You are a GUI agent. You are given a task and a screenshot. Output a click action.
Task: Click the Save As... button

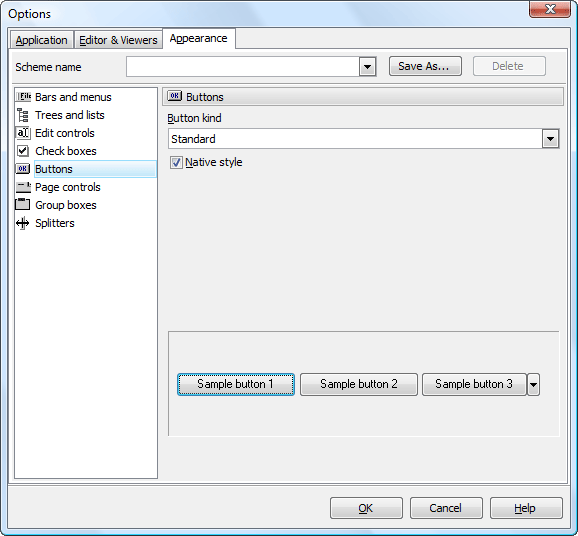[x=425, y=66]
